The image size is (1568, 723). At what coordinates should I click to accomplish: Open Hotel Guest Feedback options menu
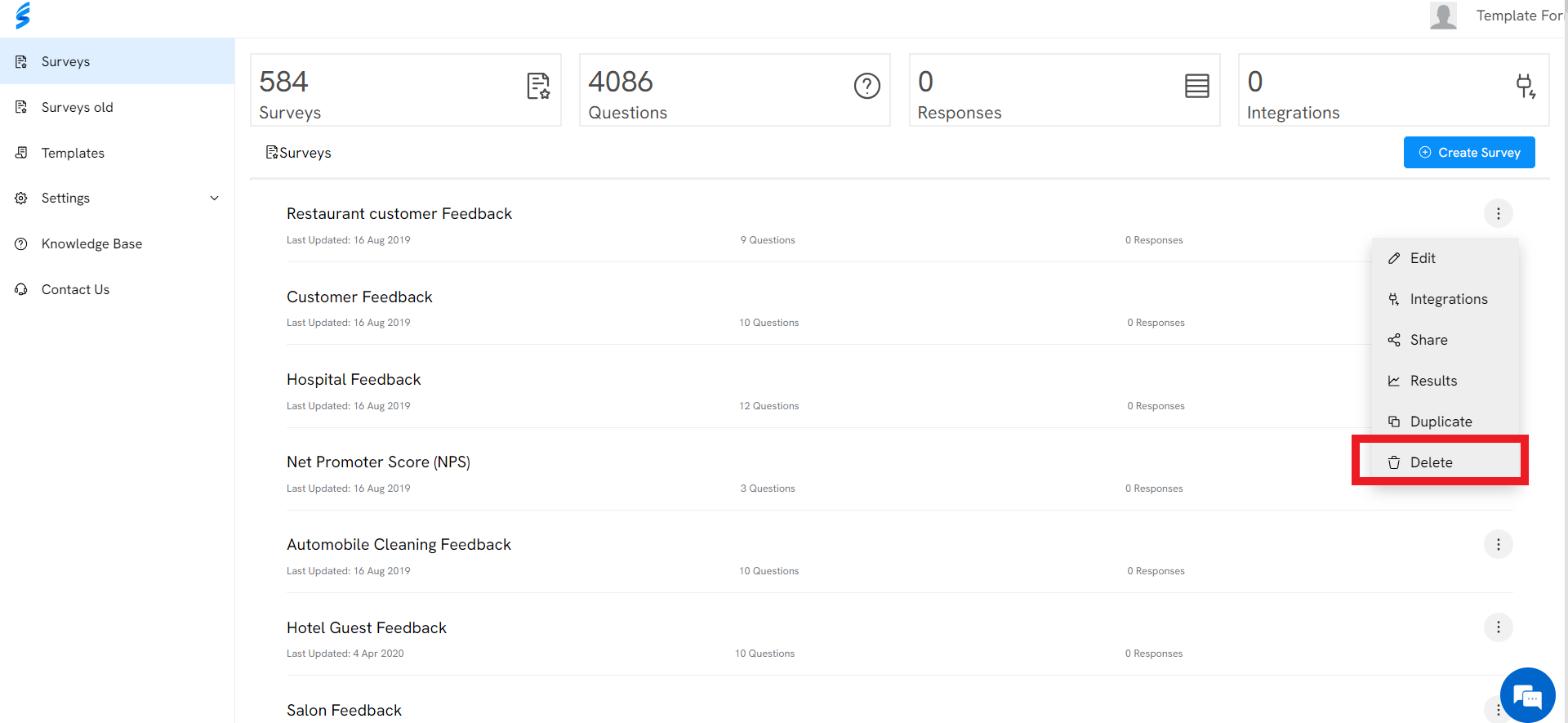pyautogui.click(x=1498, y=627)
